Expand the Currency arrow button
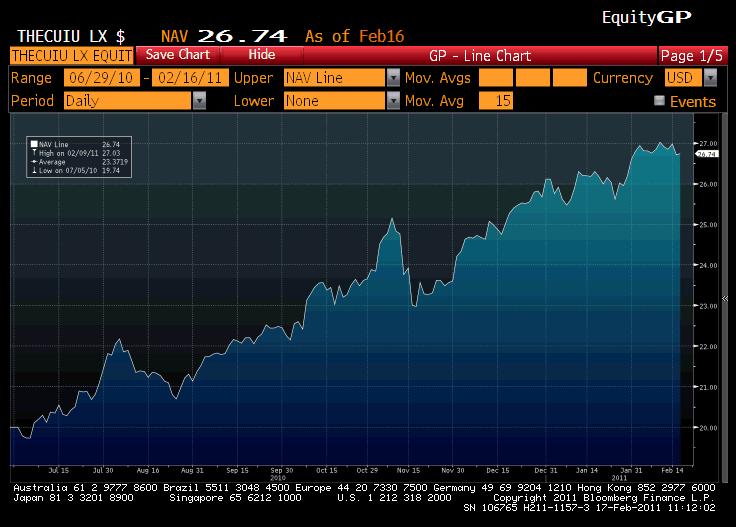 click(711, 77)
